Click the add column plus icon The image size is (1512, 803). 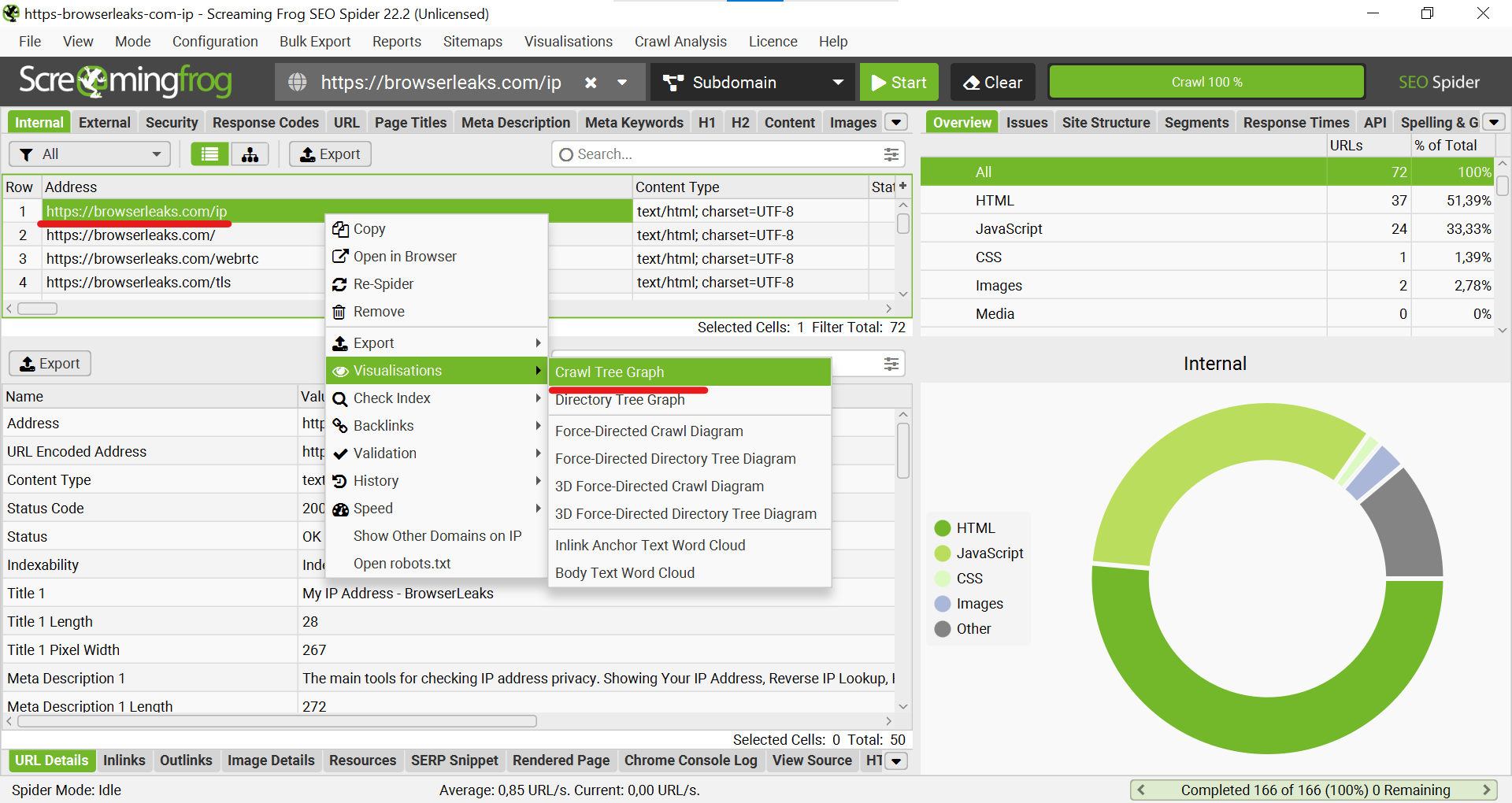[x=902, y=187]
